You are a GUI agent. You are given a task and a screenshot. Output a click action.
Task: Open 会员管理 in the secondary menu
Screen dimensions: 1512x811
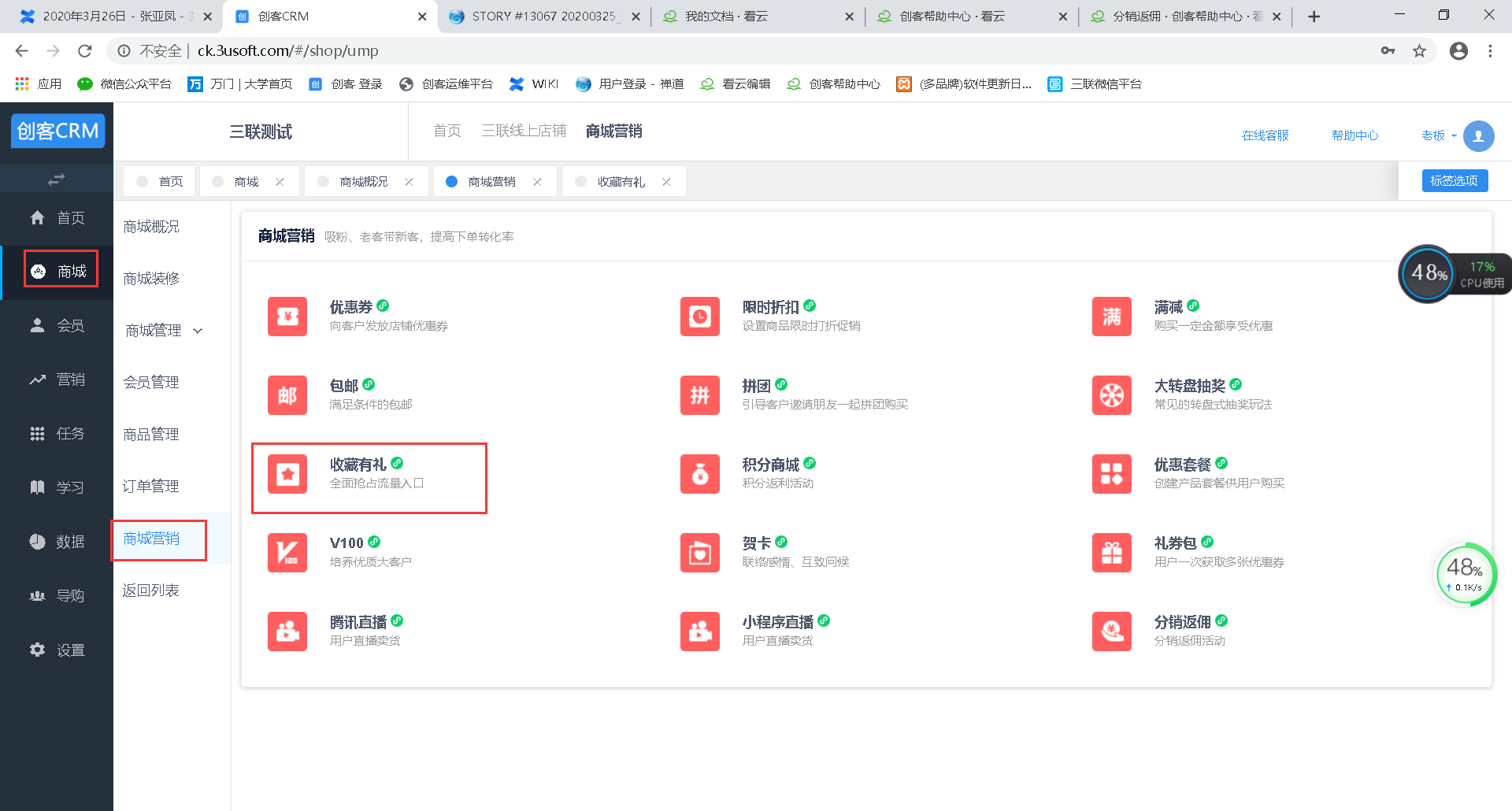[x=151, y=383]
